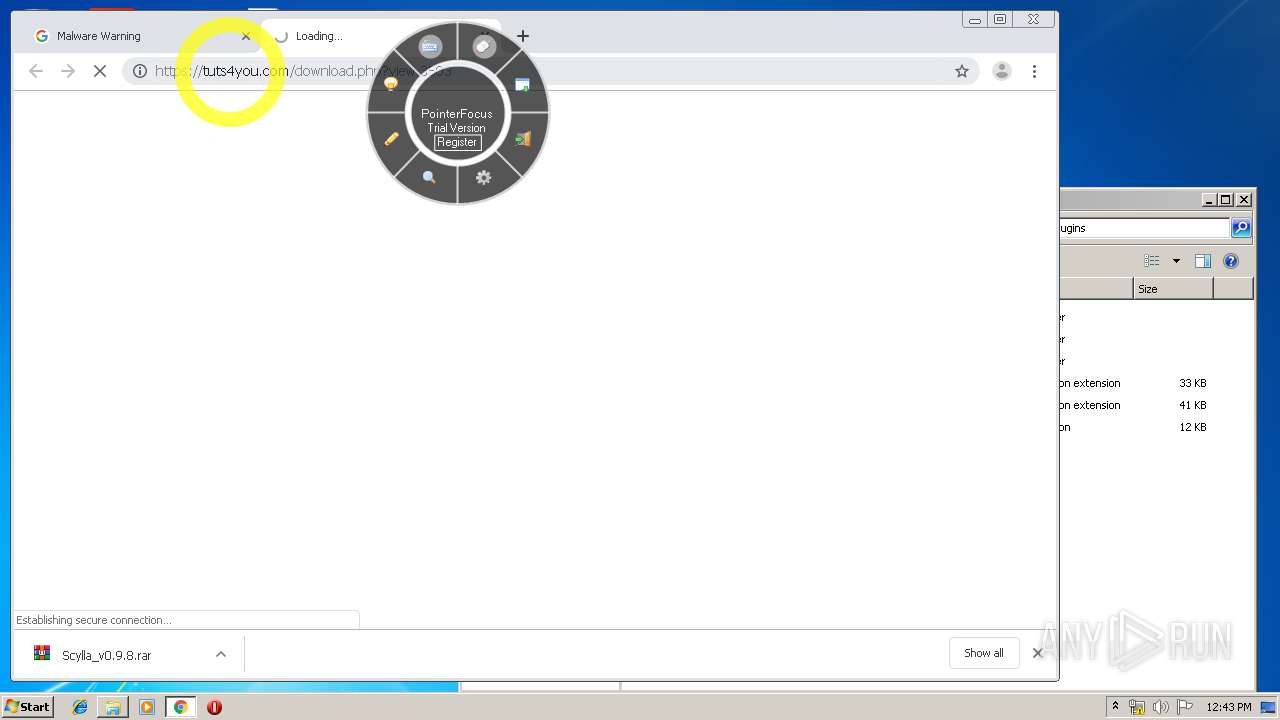Activate the magnifier tool in PointerFocus wheel
The image size is (1280, 720).
click(429, 177)
